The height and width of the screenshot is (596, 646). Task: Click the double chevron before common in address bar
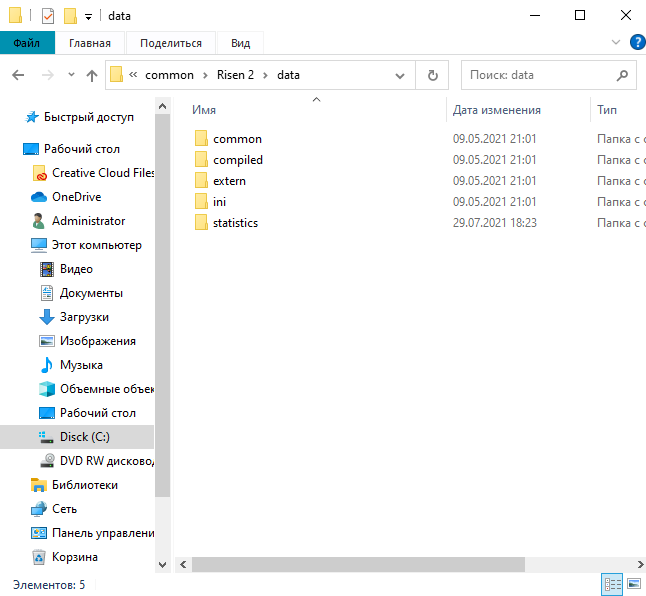tap(133, 75)
